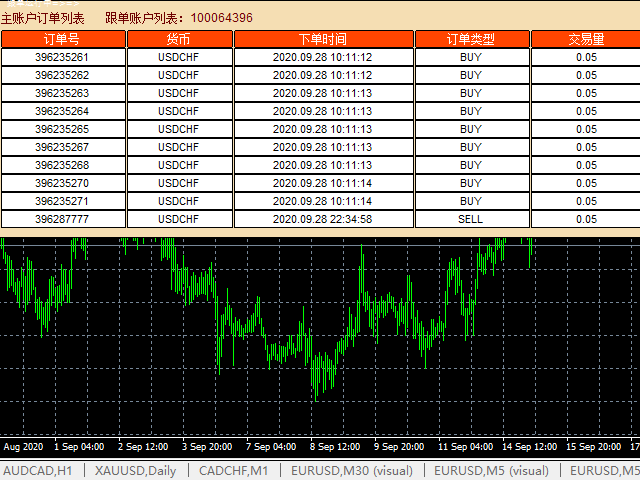Open the AUDCAD,H1 chart tab
Viewport: 640px width, 480px height.
tap(38, 471)
